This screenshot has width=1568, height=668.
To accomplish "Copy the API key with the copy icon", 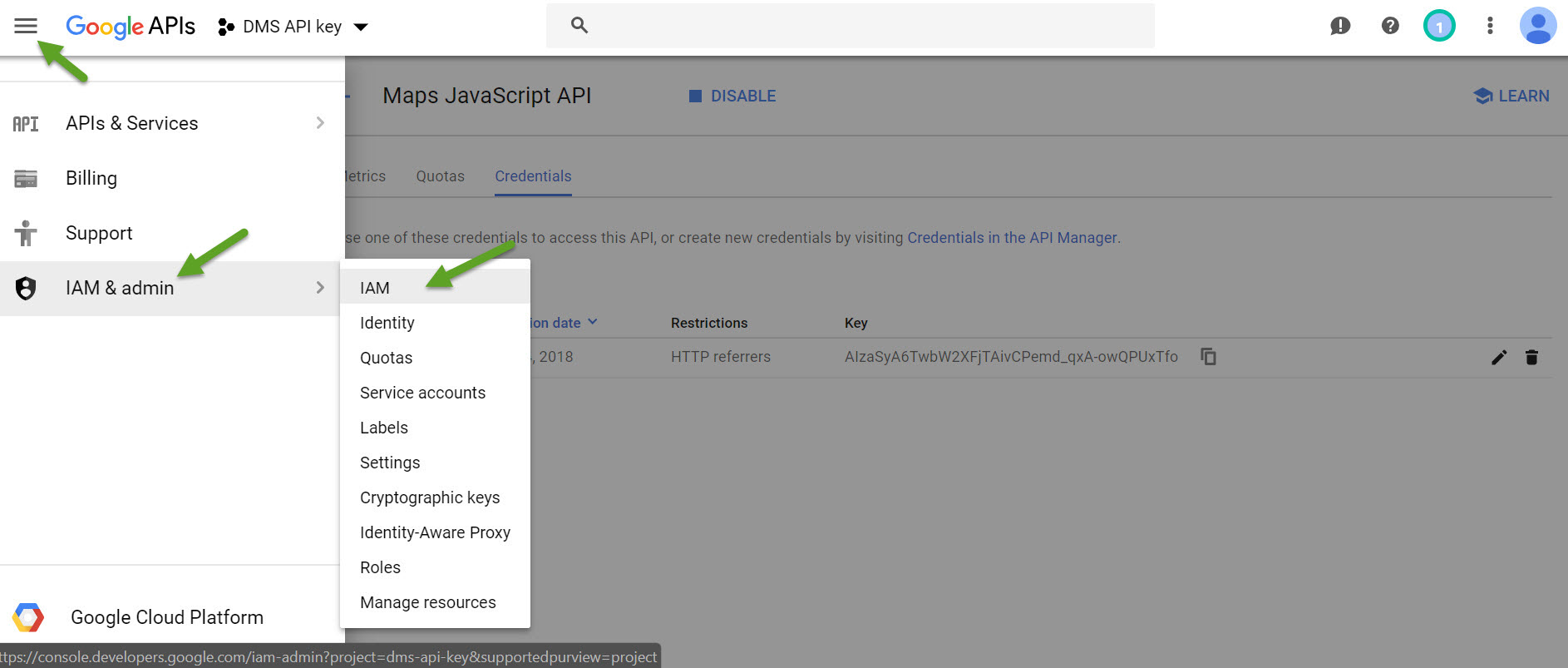I will (x=1209, y=357).
